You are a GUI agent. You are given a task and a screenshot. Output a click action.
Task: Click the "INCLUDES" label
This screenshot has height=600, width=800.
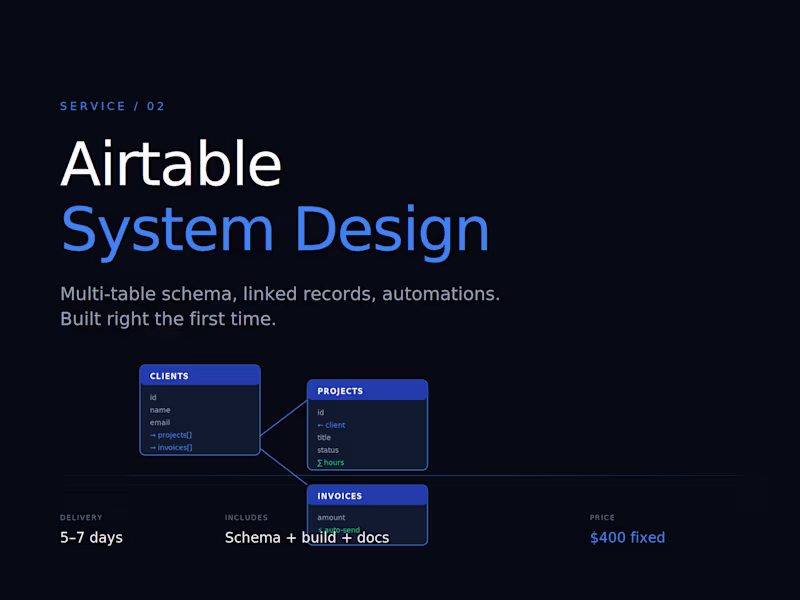(246, 517)
